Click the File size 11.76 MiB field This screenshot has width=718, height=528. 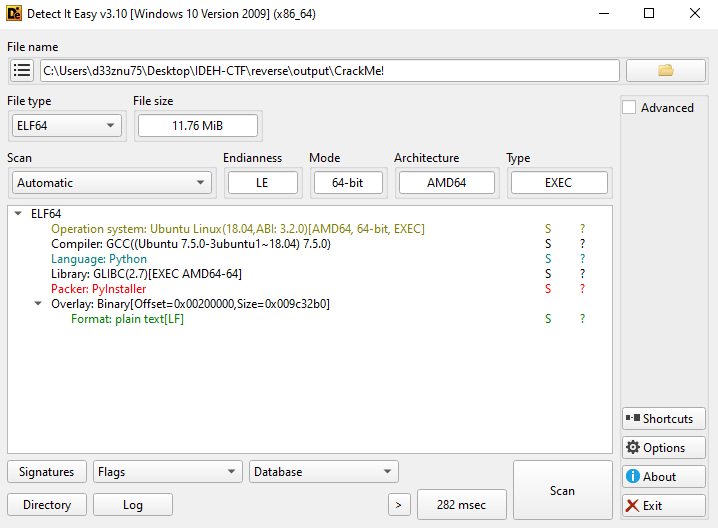click(198, 125)
